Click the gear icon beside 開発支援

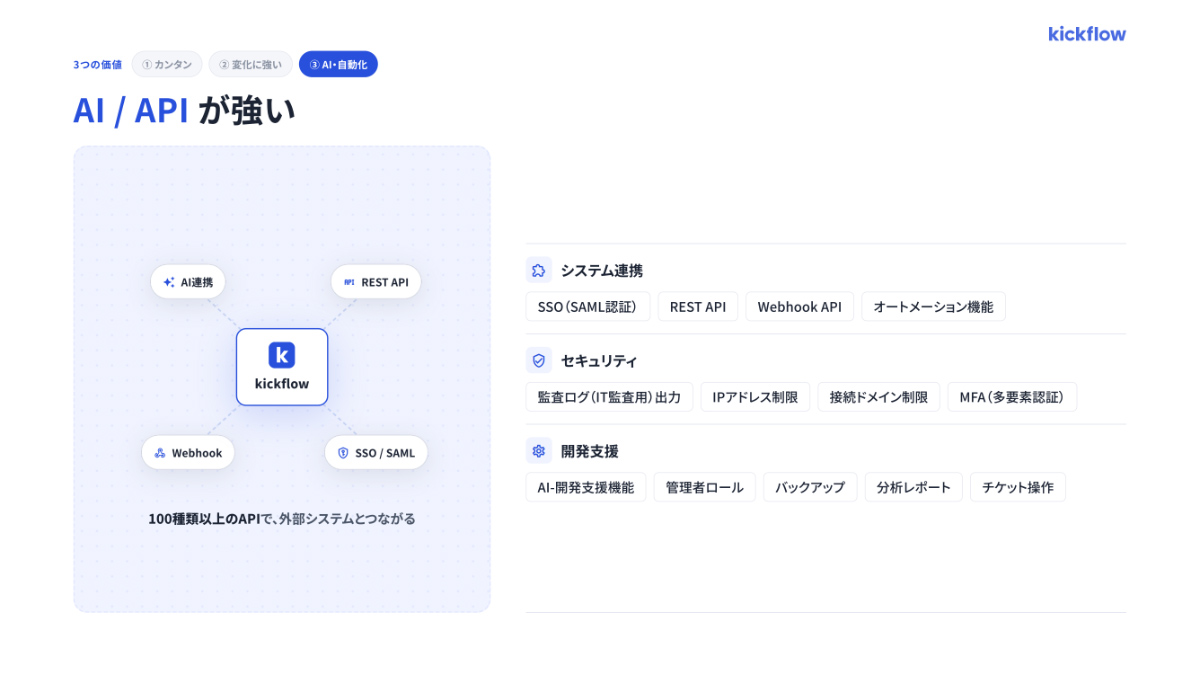(539, 450)
